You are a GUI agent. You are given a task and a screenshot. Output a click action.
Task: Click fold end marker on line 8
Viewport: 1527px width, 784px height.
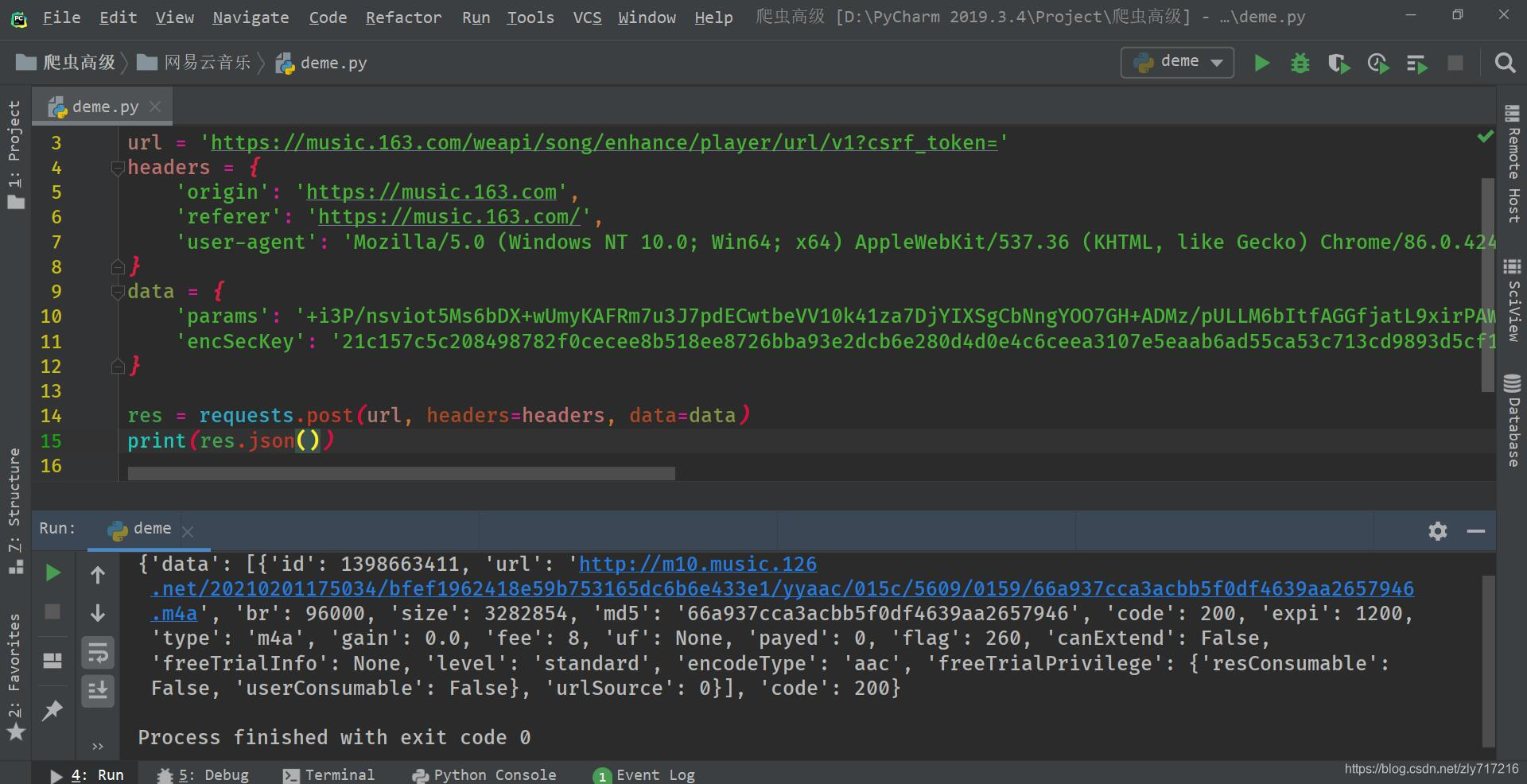tap(119, 266)
